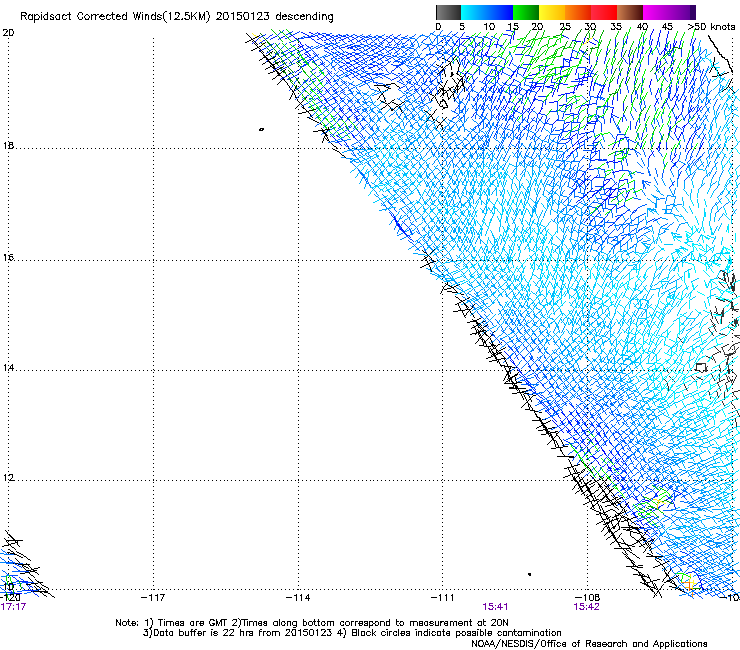Viewport: 740px width, 650px height.
Task: Select the magenta 40-45 knots legend swatch
Action: pyautogui.click(x=656, y=12)
